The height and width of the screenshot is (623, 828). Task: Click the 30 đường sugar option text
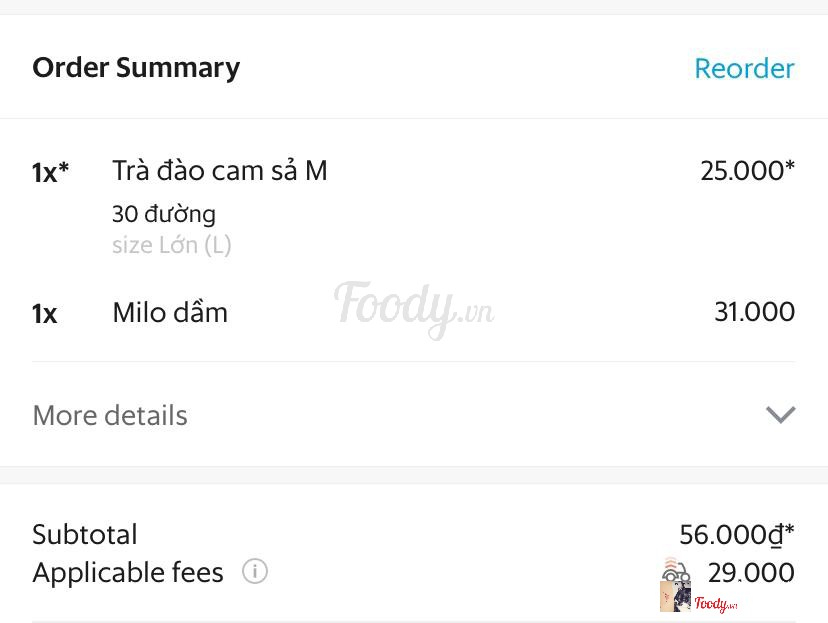(x=164, y=214)
